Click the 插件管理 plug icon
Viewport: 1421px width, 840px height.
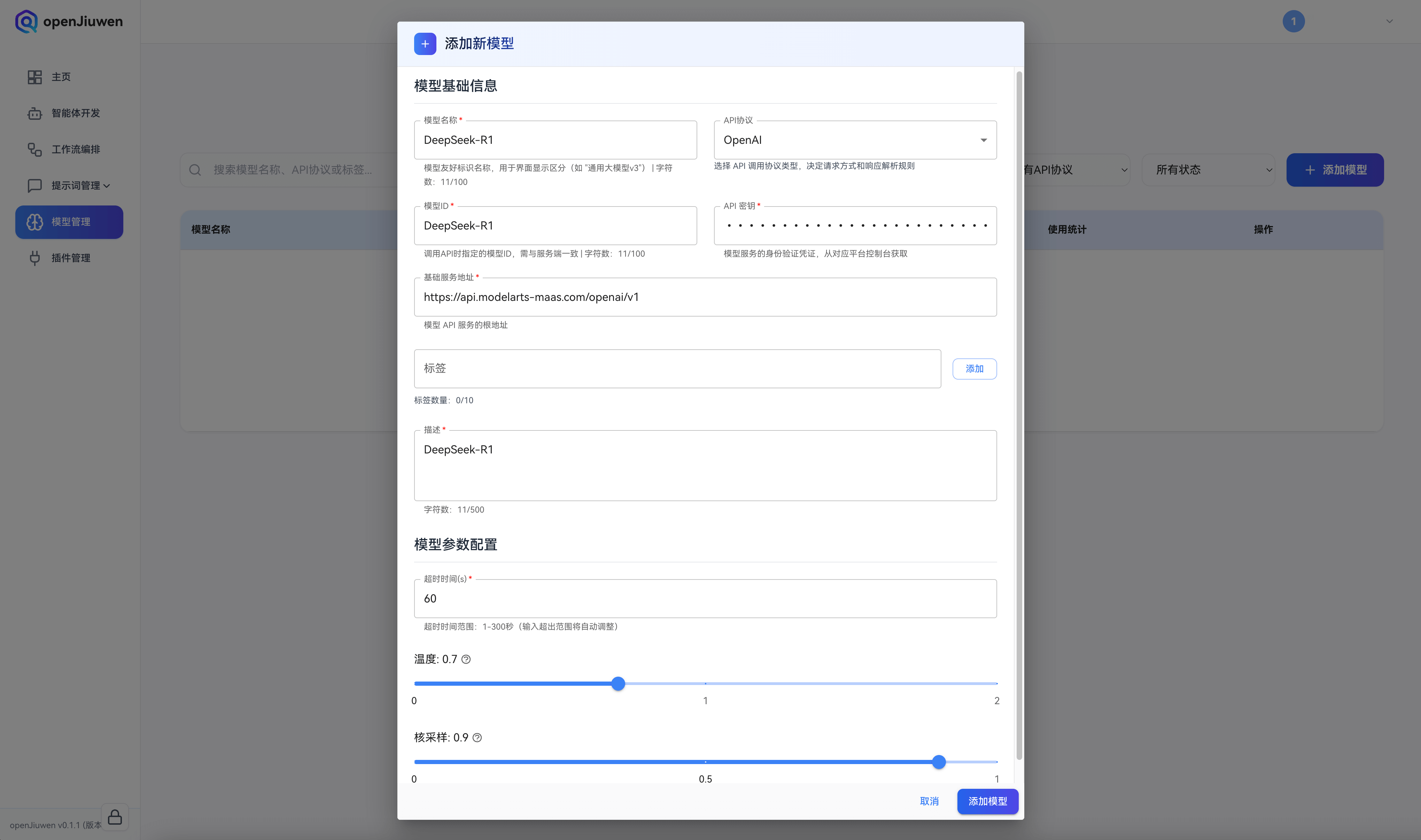click(34, 258)
